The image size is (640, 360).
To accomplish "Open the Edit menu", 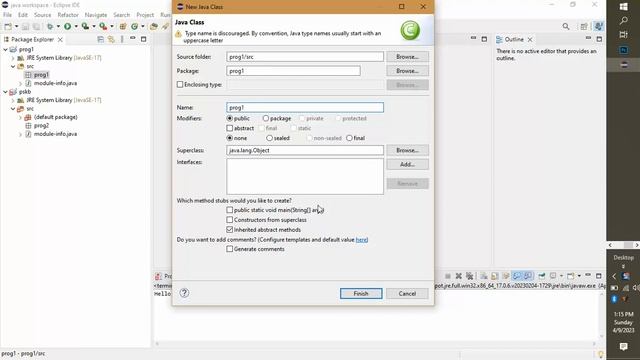I will coord(23,15).
